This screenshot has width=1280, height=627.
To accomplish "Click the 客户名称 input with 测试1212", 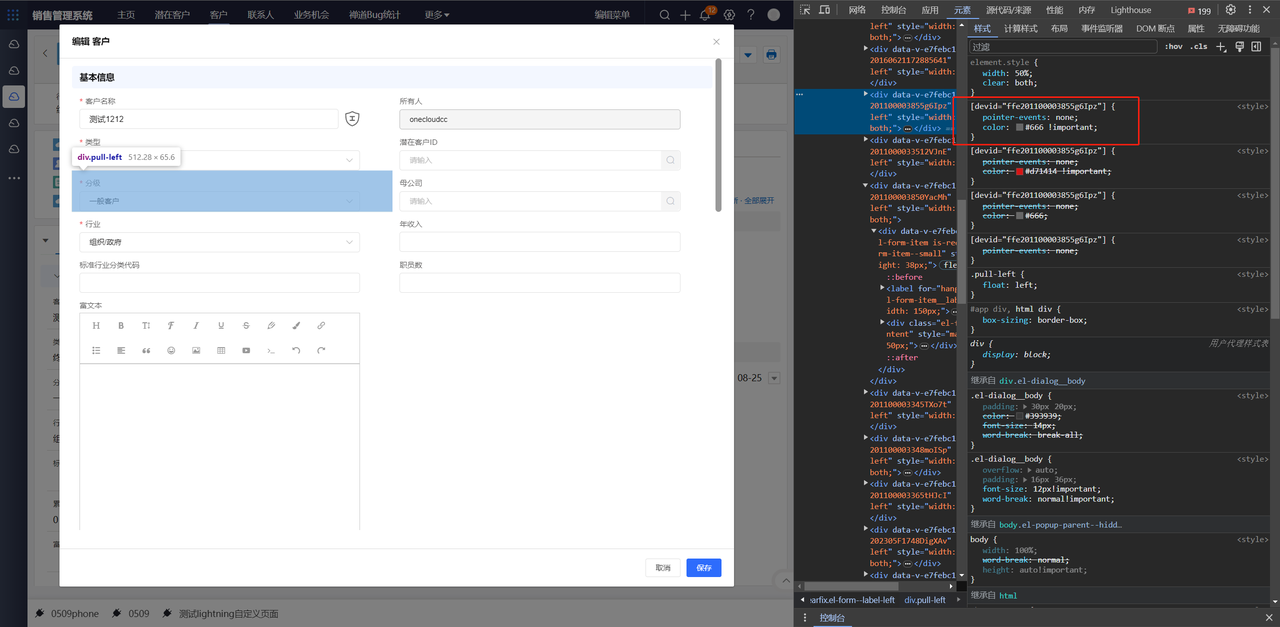I will [209, 119].
